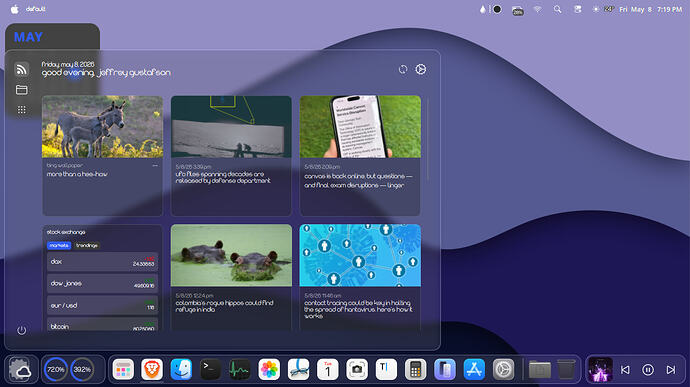Open the text editor dock icon

[386, 369]
